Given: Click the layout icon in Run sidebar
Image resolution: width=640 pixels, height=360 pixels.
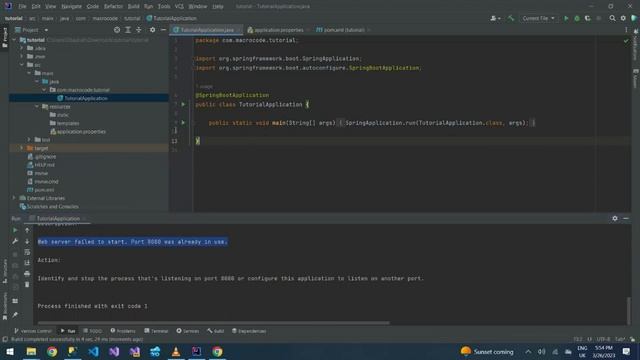Looking at the screenshot, I should click(15, 301).
